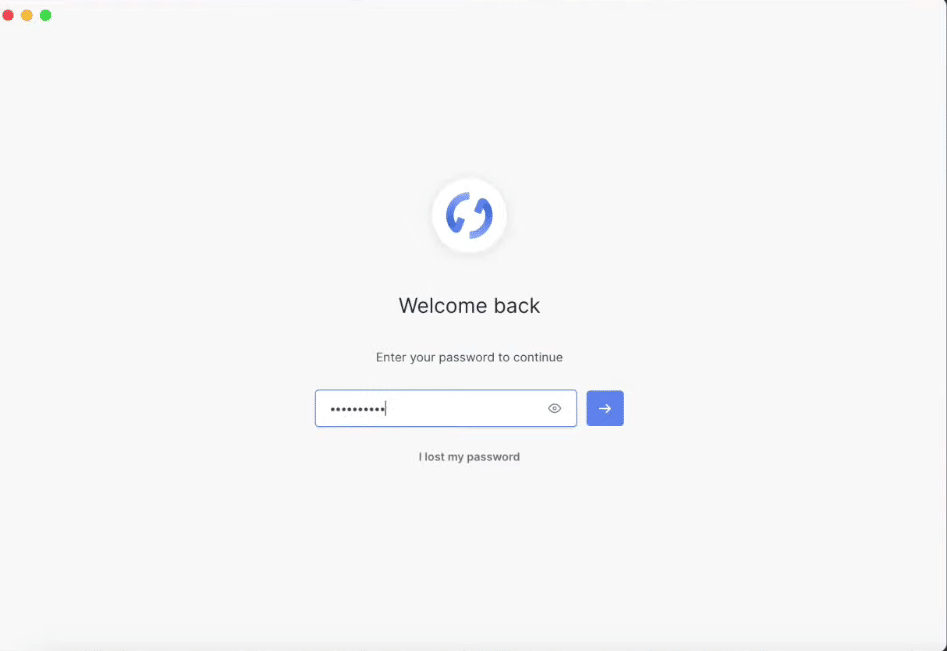Click empty area inside password box

465,408
